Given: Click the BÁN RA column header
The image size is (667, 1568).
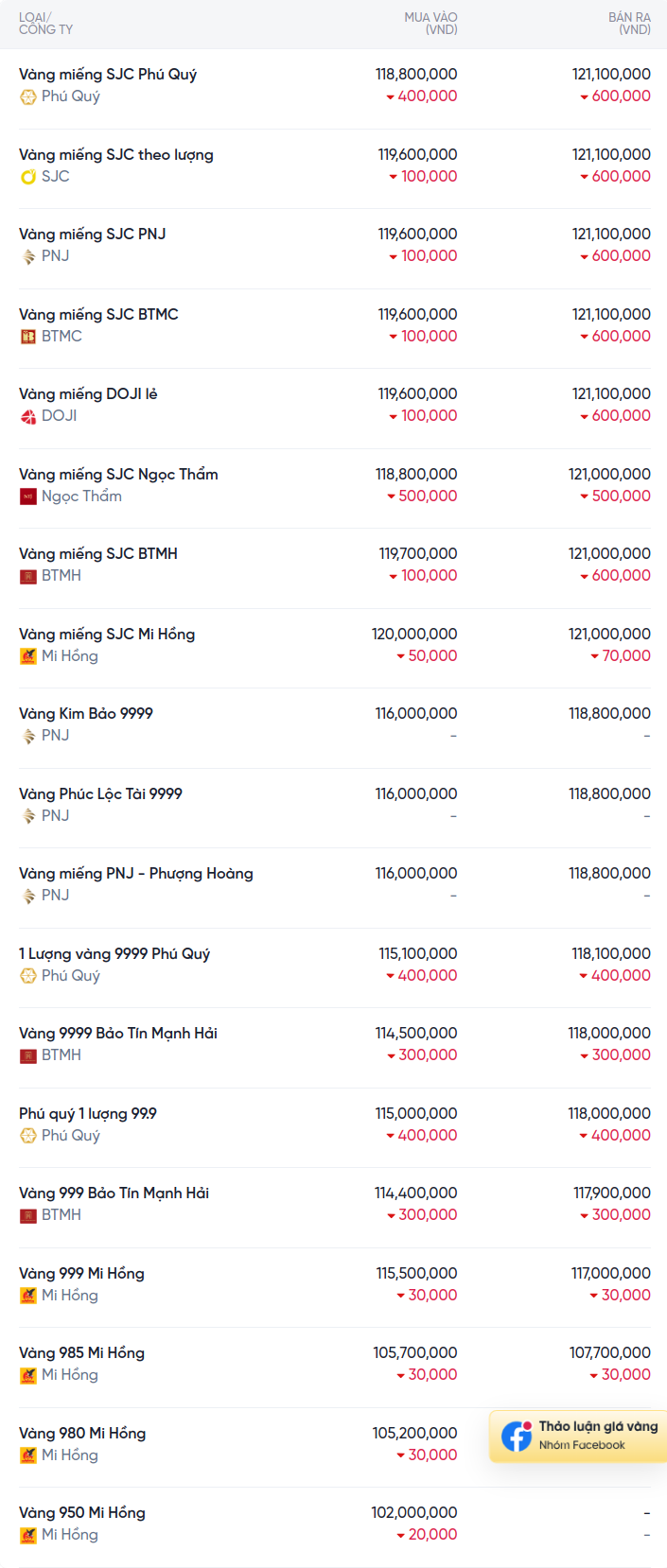Looking at the screenshot, I should pyautogui.click(x=629, y=24).
